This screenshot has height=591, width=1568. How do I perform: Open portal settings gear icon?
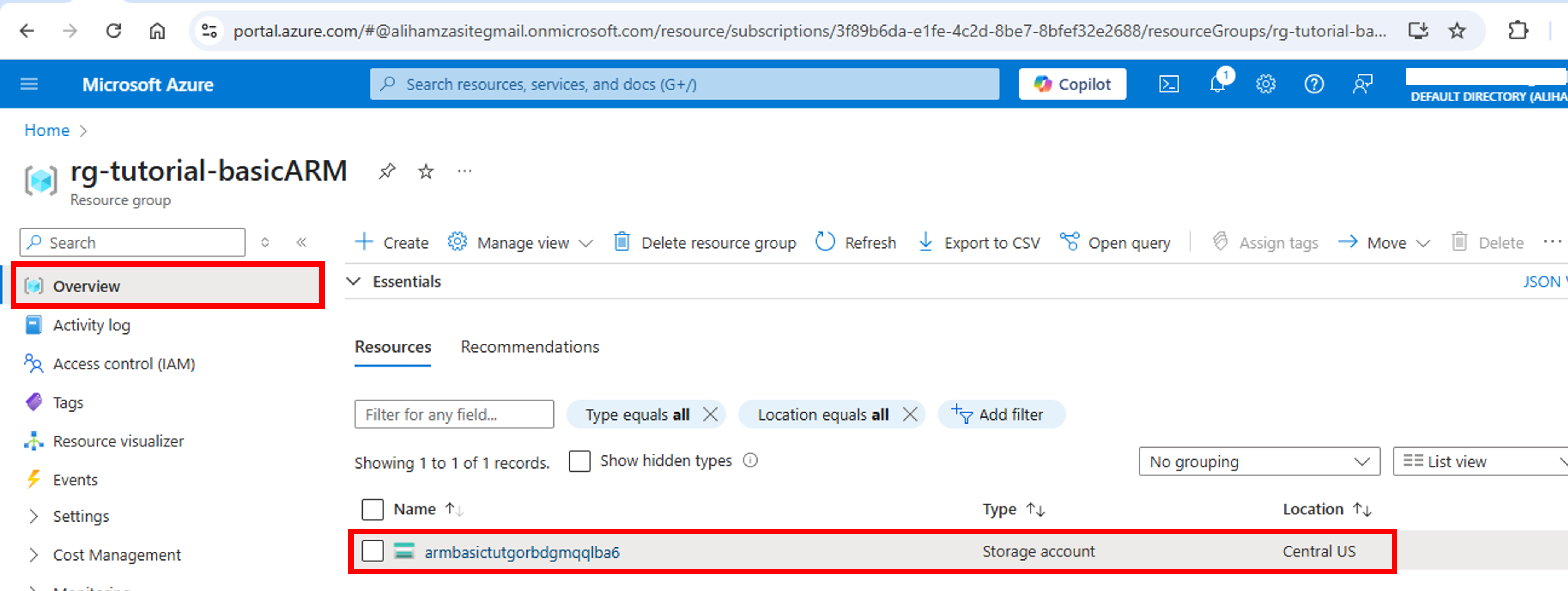[1266, 84]
